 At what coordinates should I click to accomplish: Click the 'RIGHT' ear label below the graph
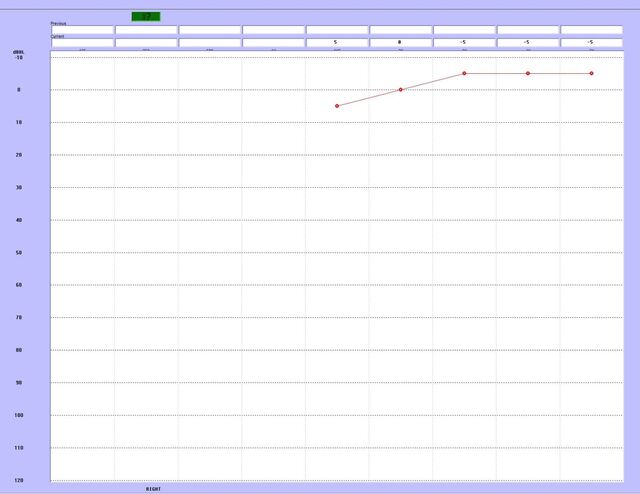[x=153, y=489]
